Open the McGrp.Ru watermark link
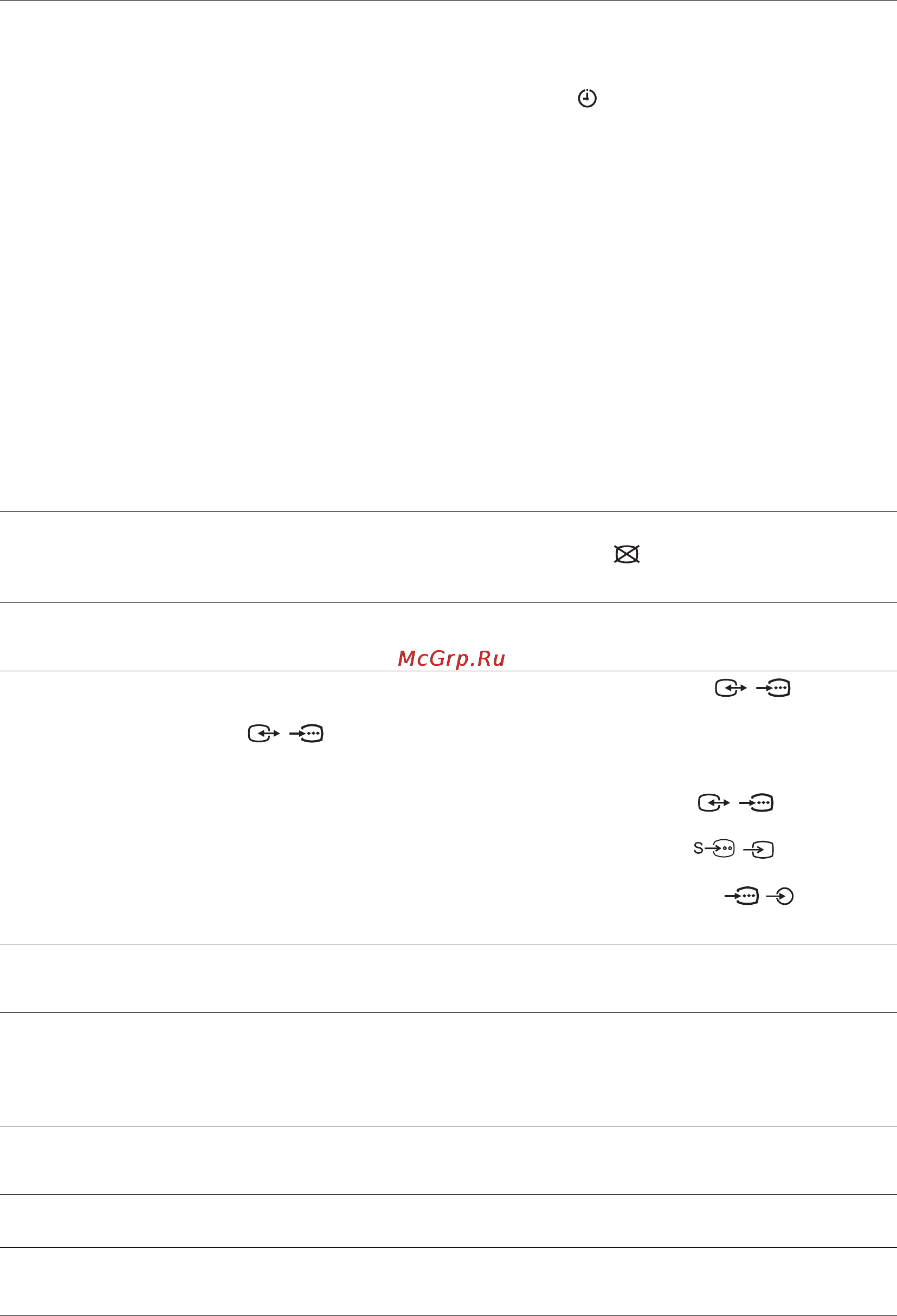Viewport: 897px width, 1316px height. click(x=451, y=658)
